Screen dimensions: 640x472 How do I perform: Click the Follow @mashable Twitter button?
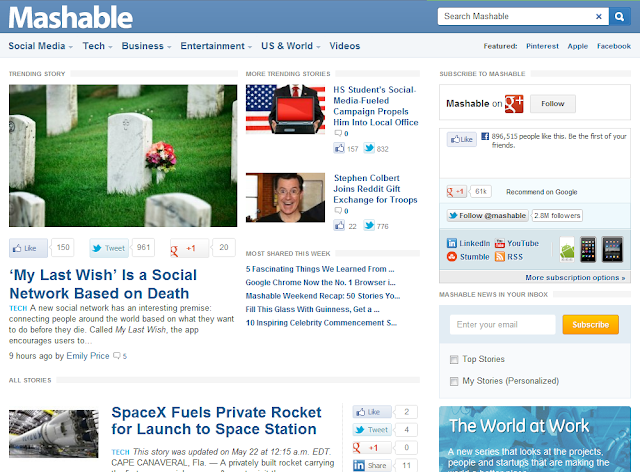coord(488,216)
